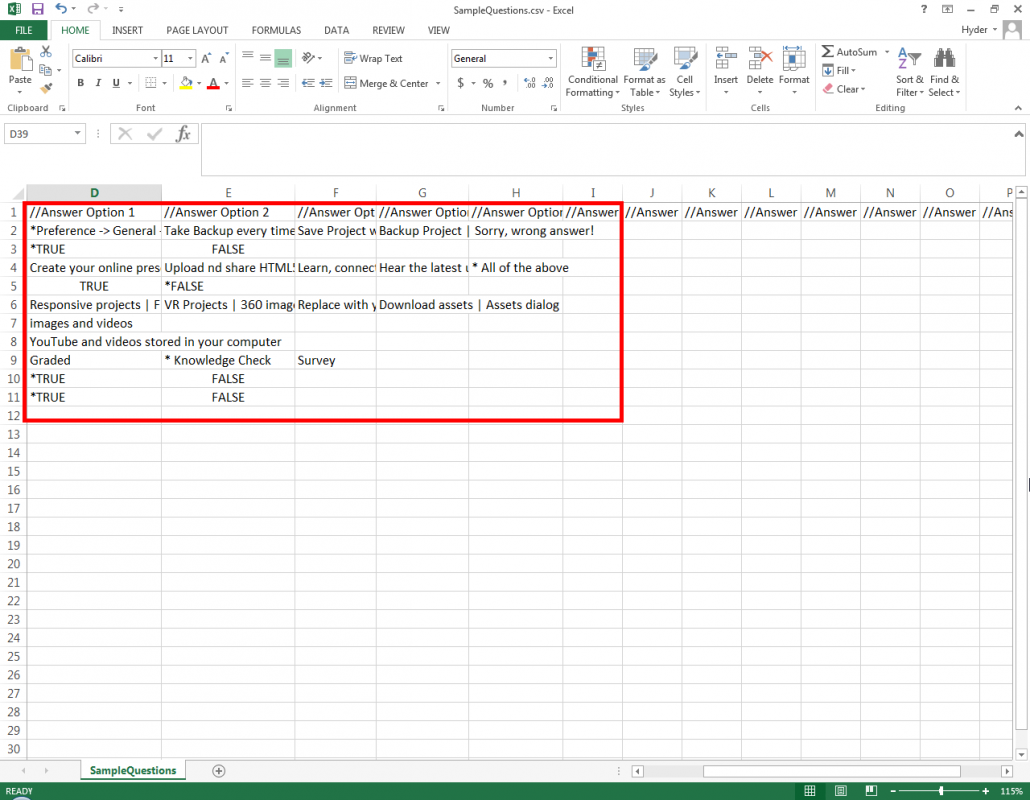Click the Format Painter brush icon
This screenshot has height=800, width=1030.
(47, 87)
